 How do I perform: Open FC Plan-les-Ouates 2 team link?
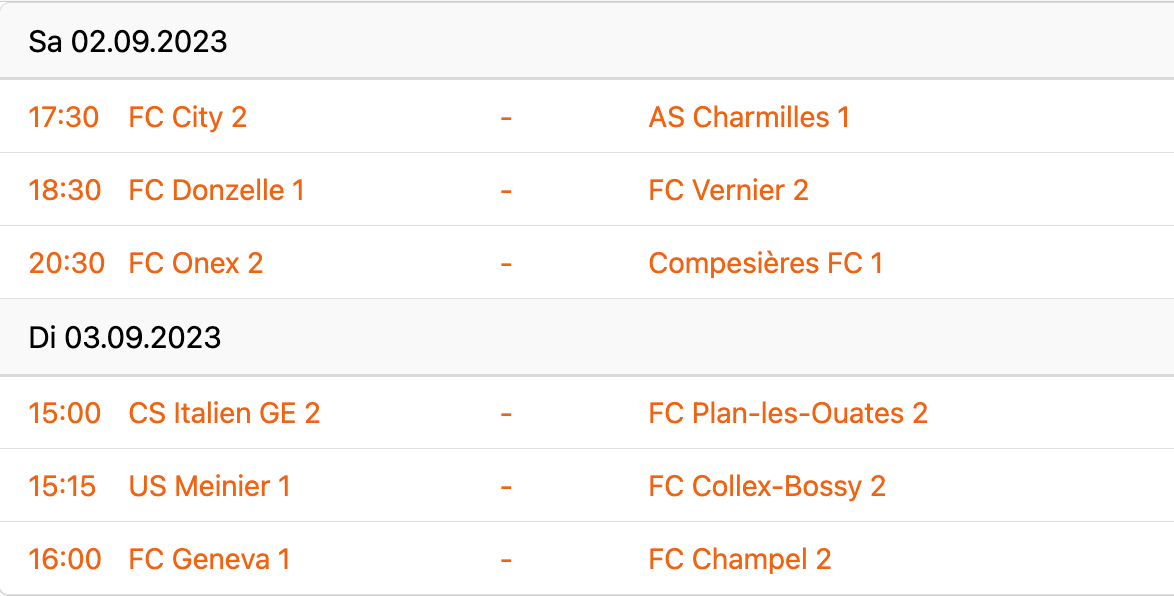pyautogui.click(x=788, y=413)
